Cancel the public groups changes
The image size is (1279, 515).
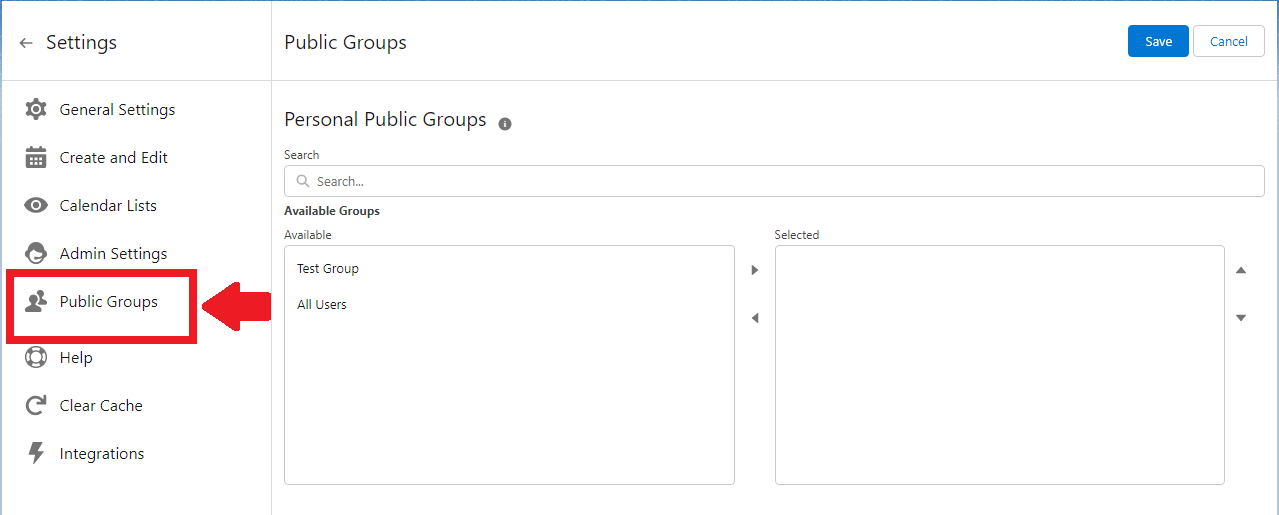1229,41
